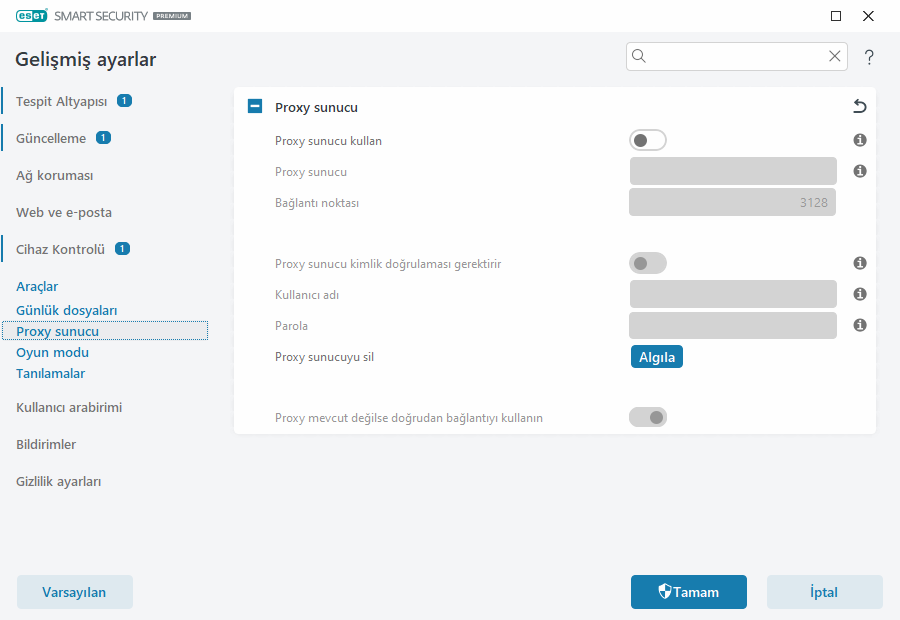Restore defaults with the Varsayılan button
Viewport: 900px width, 620px height.
(74, 592)
